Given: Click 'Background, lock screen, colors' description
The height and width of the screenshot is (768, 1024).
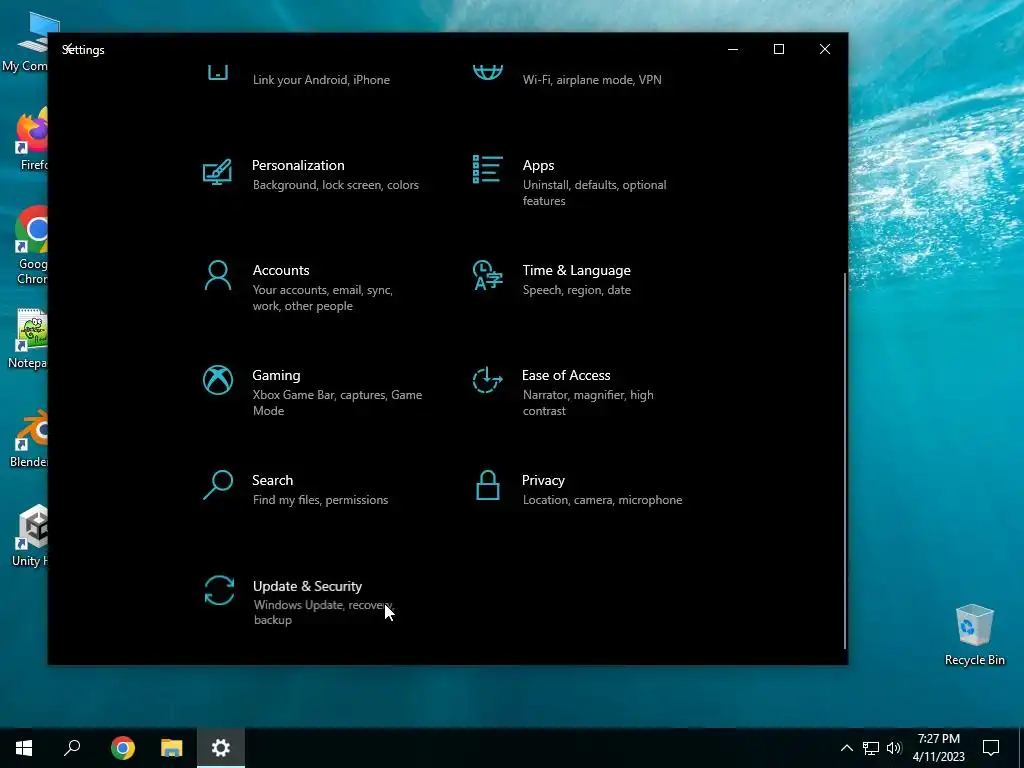Looking at the screenshot, I should click(x=336, y=185).
